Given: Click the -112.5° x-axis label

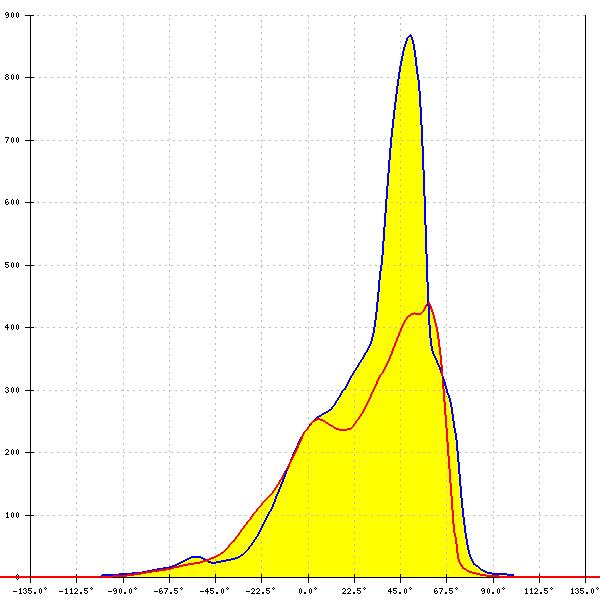Looking at the screenshot, I should tap(76, 591).
